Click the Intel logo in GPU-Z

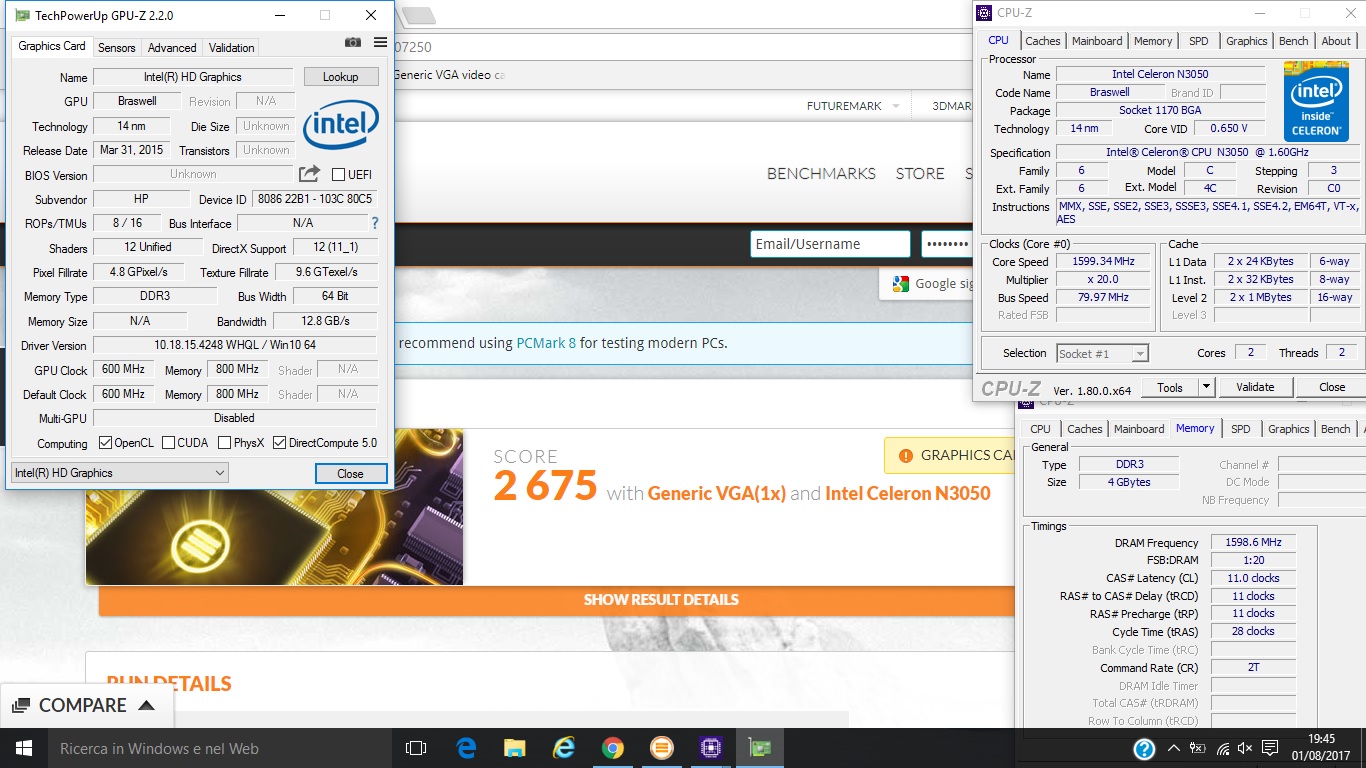click(340, 125)
